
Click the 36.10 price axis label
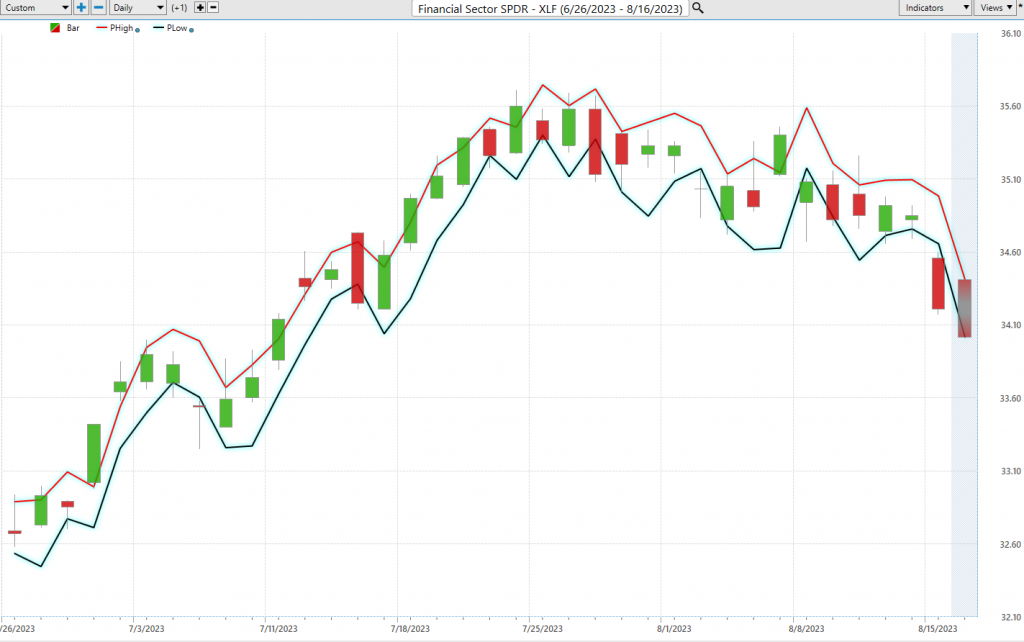click(1010, 33)
